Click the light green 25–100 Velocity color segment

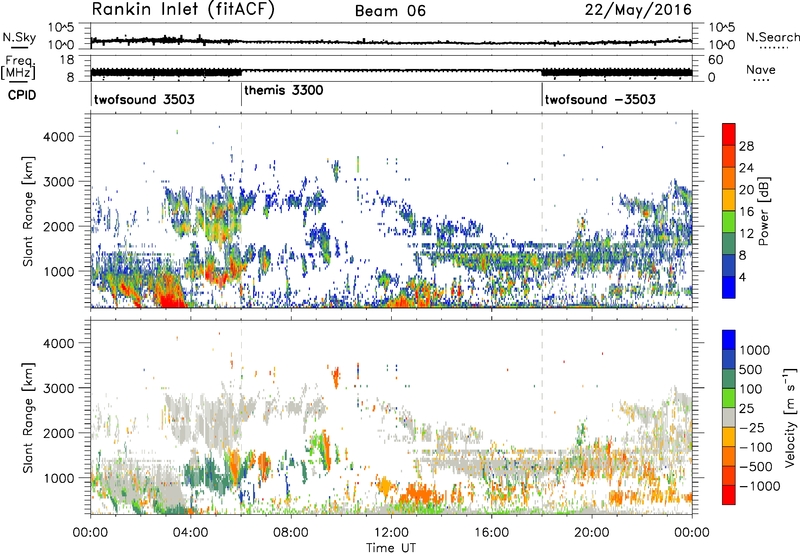pos(729,398)
